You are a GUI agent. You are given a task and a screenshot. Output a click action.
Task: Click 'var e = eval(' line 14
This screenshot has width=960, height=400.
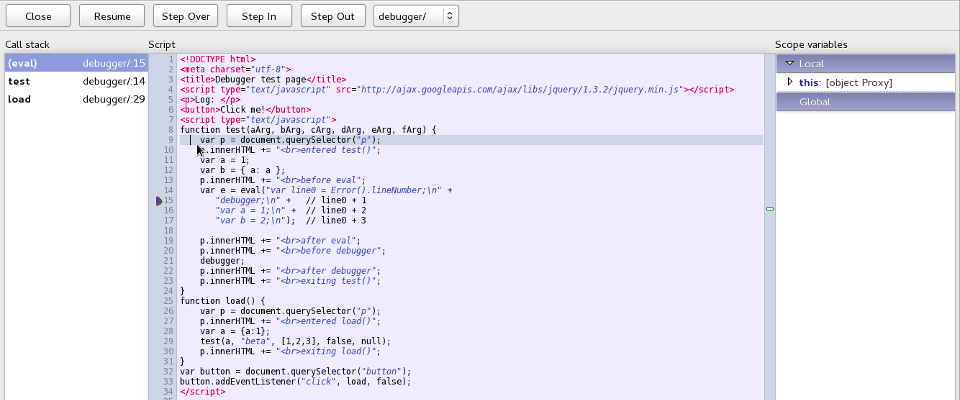(x=326, y=191)
